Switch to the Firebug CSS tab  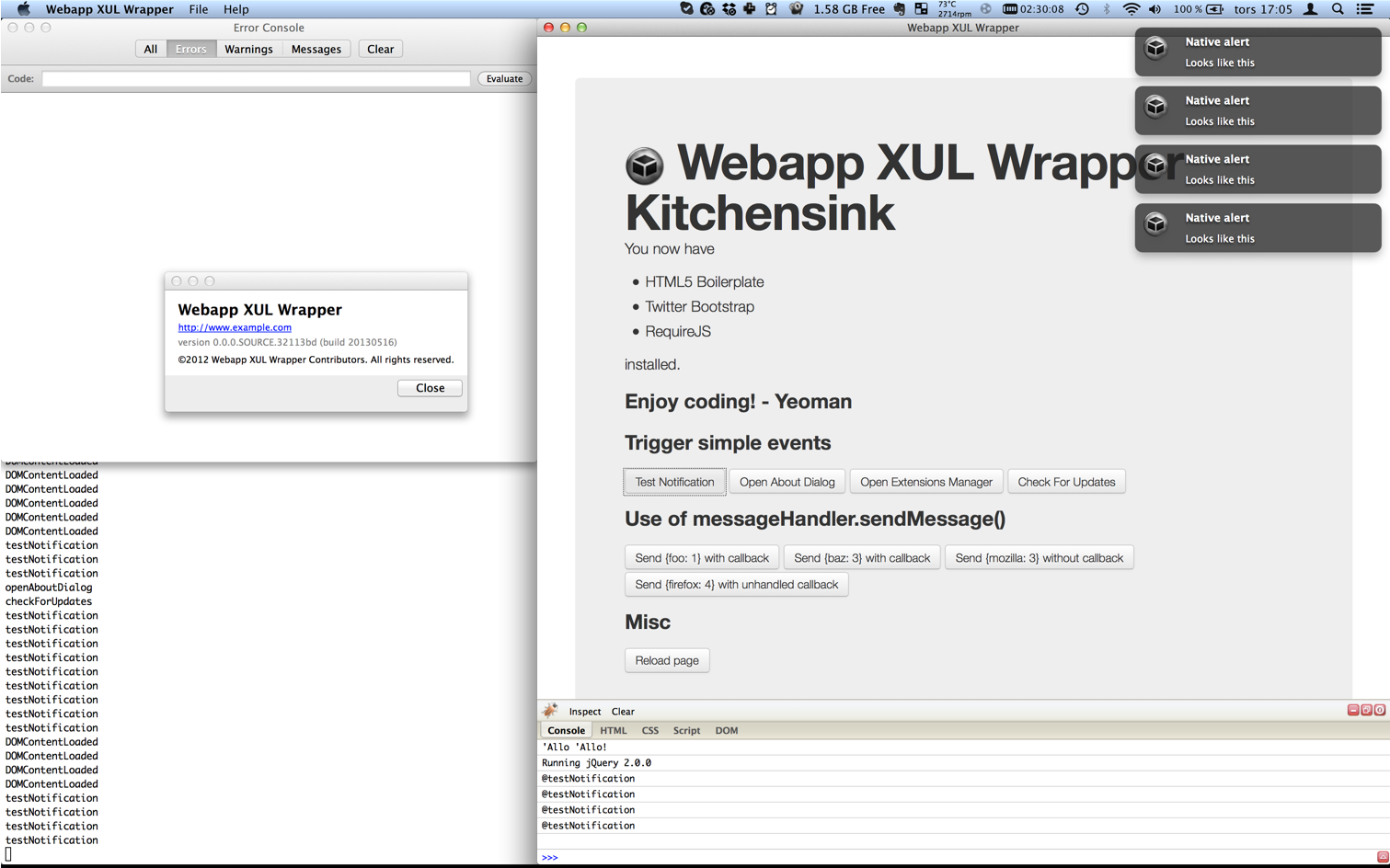point(650,731)
